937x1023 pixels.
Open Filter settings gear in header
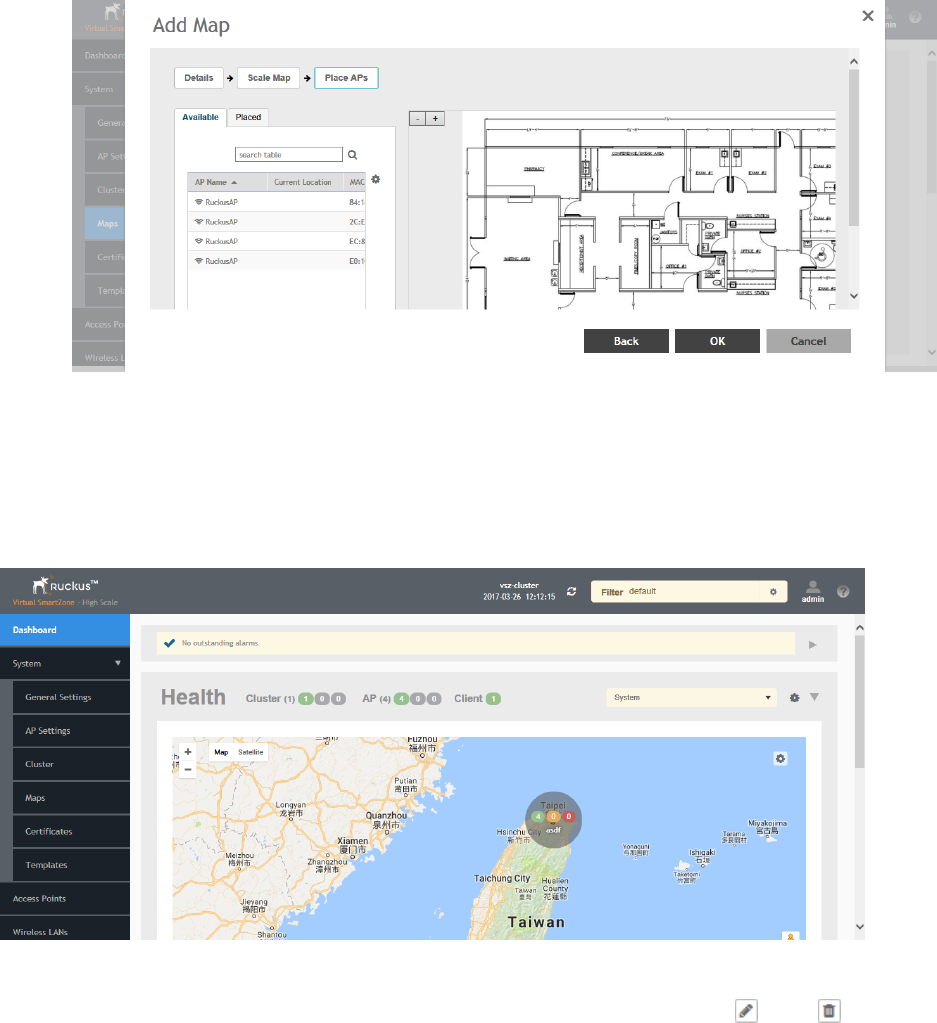(x=773, y=592)
